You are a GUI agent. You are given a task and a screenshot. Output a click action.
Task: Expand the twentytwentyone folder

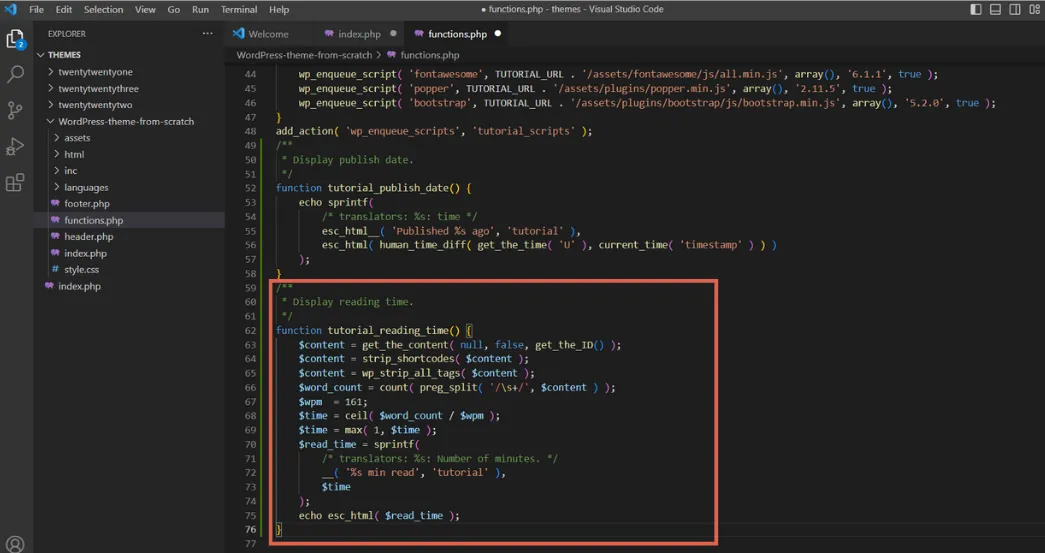point(95,72)
